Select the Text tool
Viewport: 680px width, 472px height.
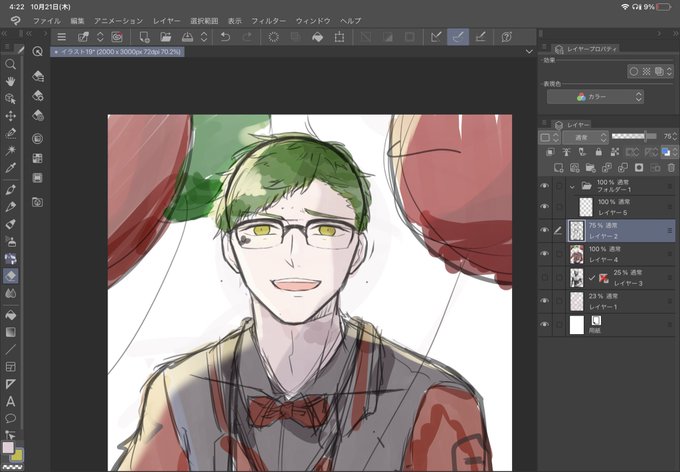point(10,401)
